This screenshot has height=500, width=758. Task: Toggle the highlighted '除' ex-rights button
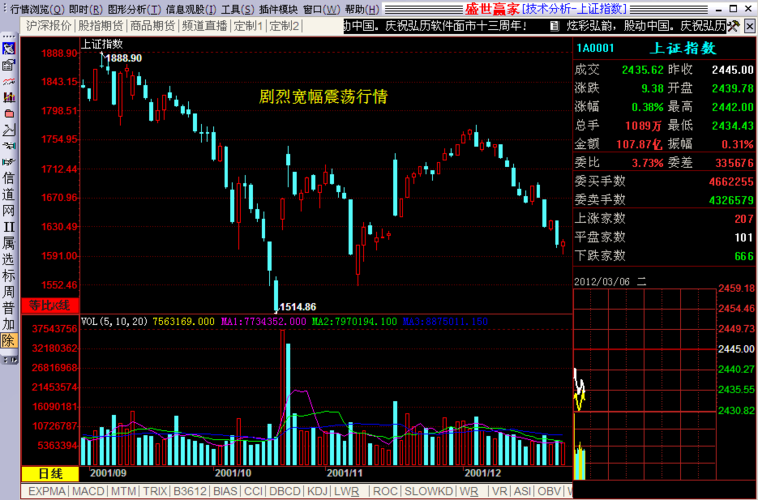(x=9, y=340)
